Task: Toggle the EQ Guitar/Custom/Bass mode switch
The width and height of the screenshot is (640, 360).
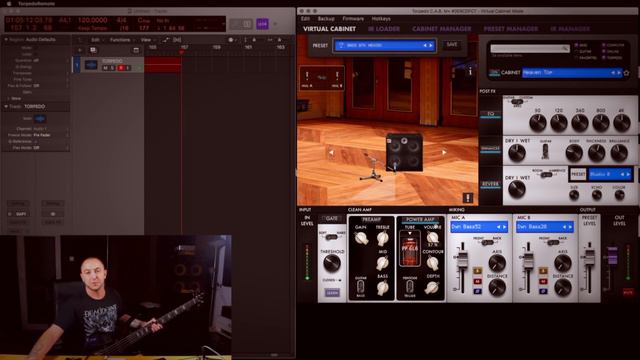Action: (x=517, y=102)
